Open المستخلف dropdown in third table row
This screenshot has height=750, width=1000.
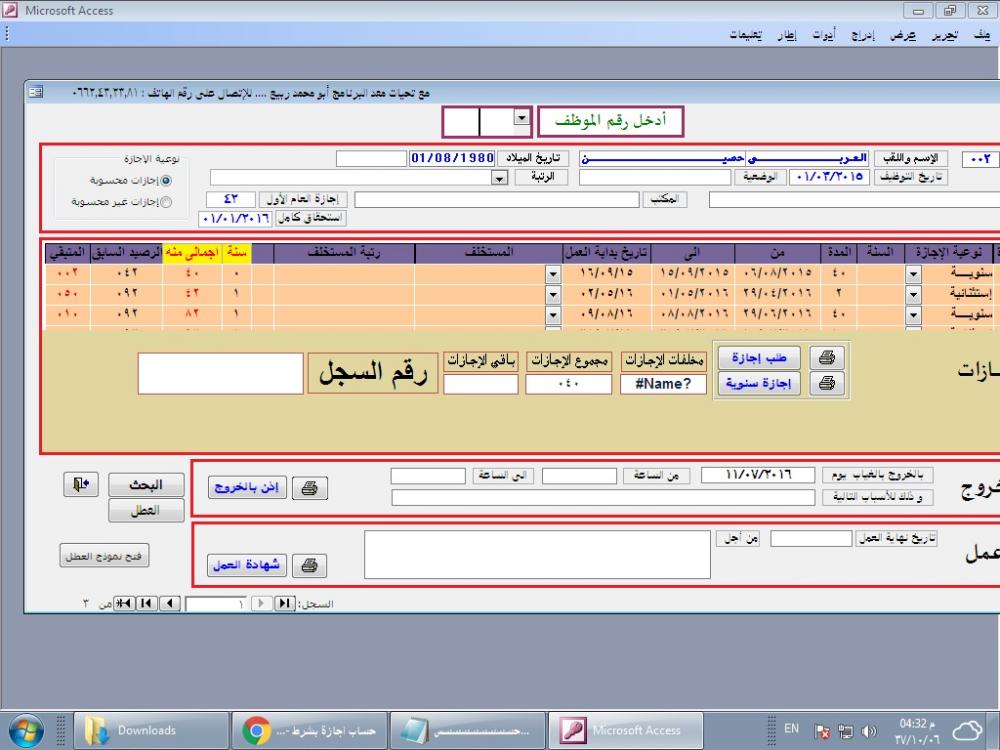tap(552, 314)
